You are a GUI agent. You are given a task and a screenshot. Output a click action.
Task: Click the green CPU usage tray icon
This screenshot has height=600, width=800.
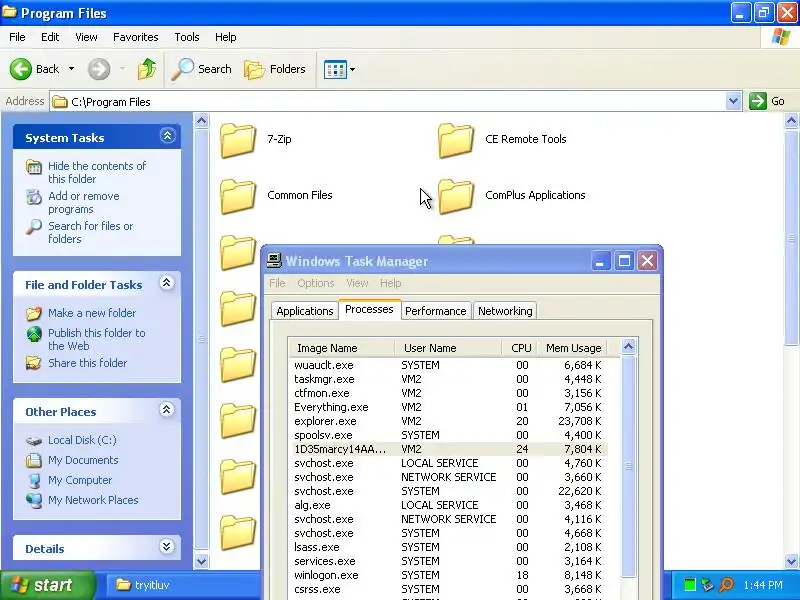point(690,585)
